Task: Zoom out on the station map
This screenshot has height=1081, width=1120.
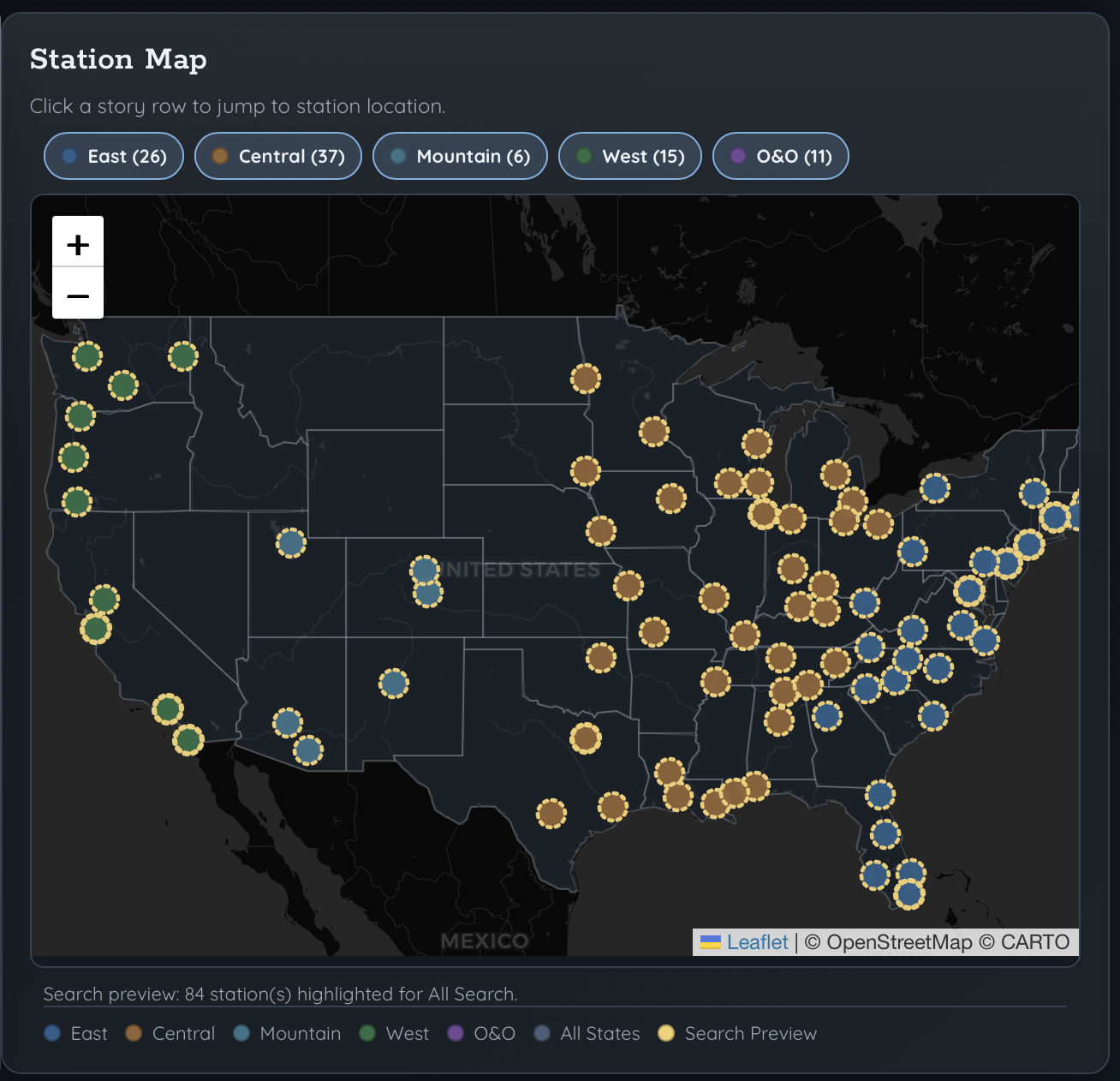Action: 78,296
